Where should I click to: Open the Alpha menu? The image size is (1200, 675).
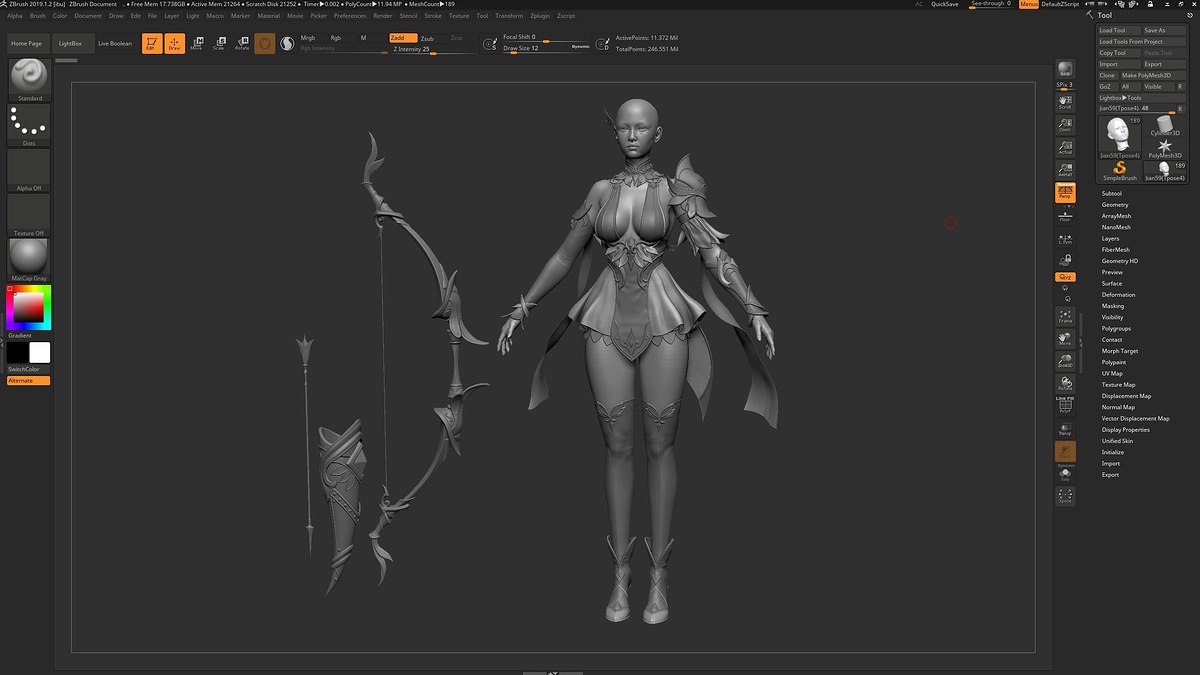(14, 16)
